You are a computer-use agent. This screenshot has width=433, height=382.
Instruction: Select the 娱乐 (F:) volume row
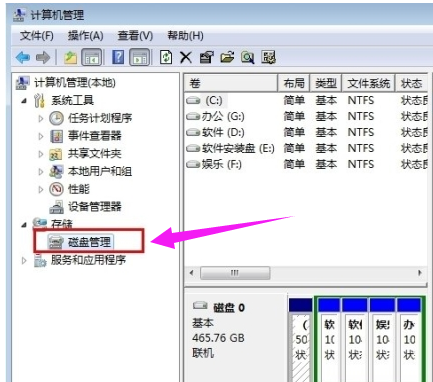click(306, 164)
